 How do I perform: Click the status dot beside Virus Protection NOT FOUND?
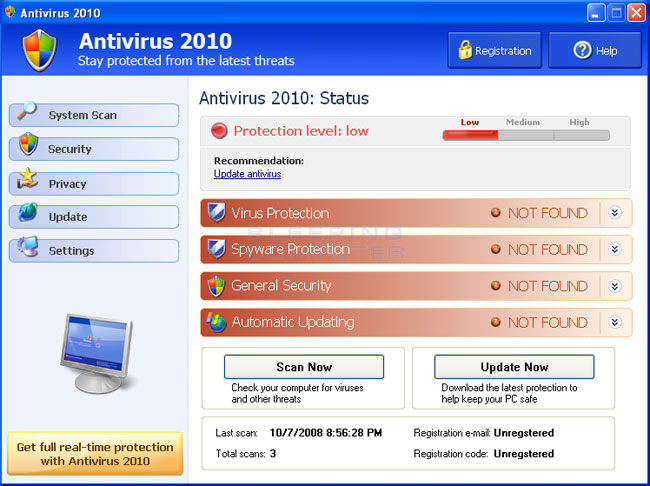click(x=495, y=213)
